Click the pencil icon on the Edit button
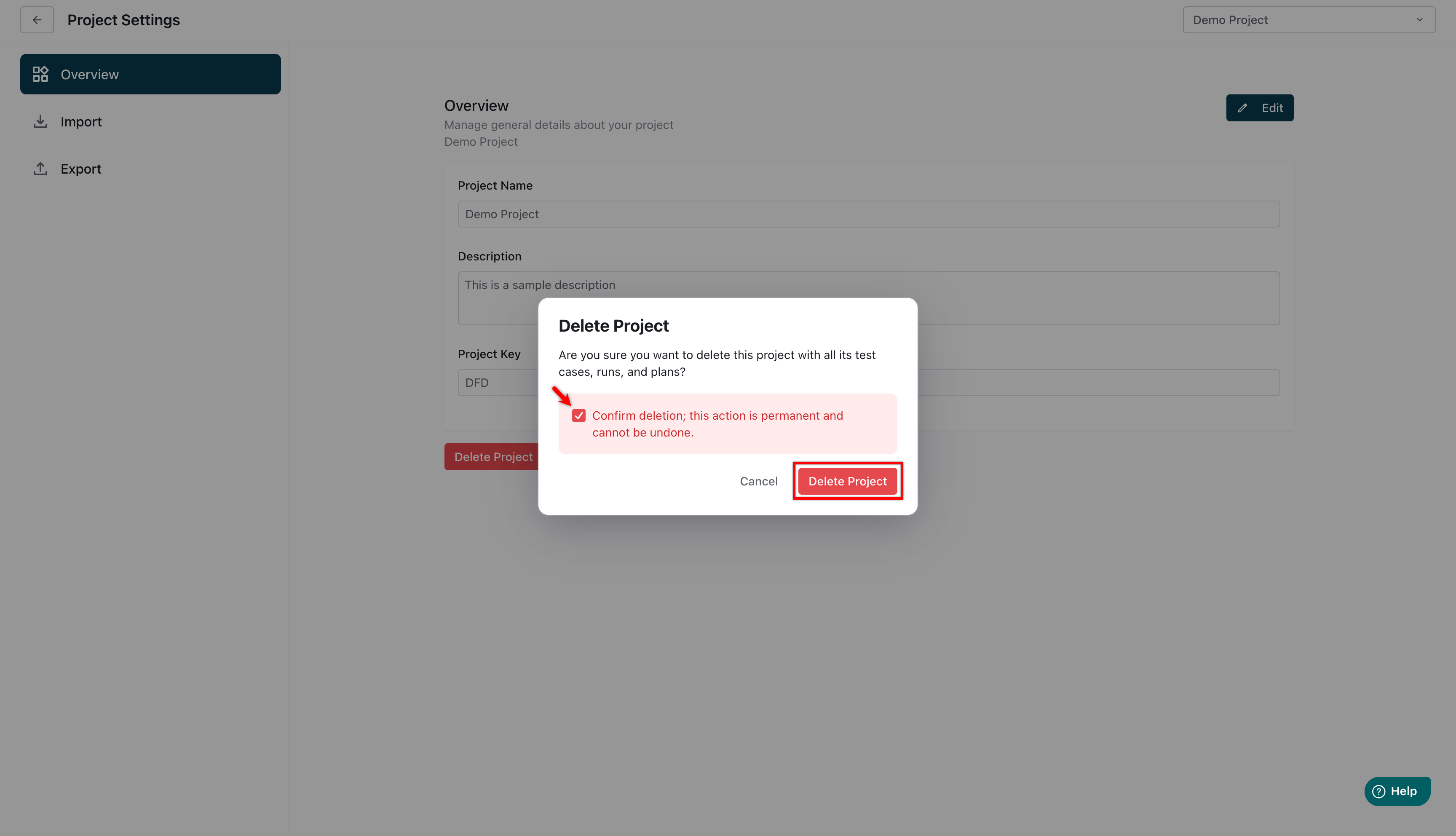The image size is (1456, 836). (x=1243, y=108)
